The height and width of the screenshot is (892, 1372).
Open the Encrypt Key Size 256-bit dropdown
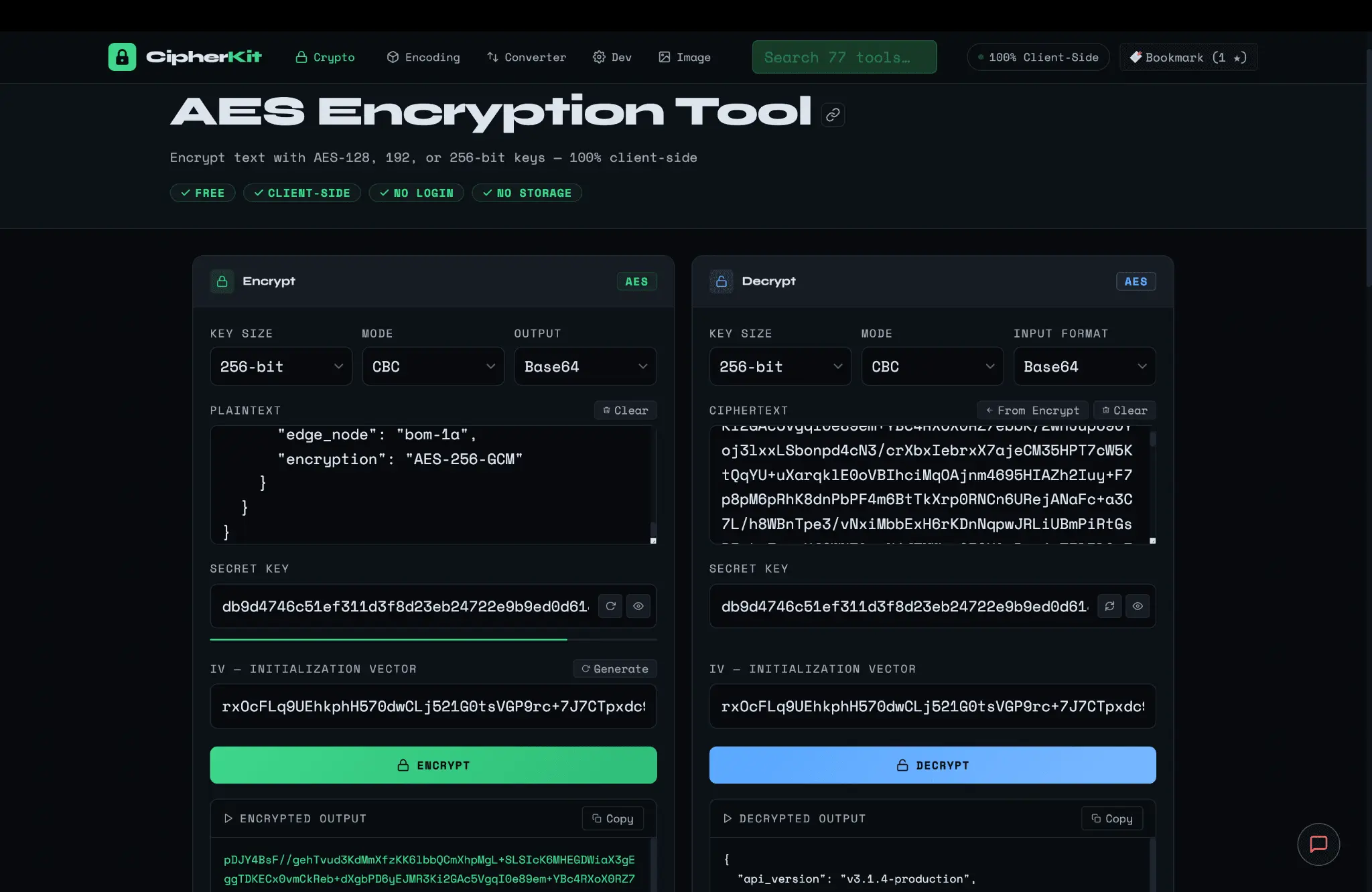coord(281,366)
